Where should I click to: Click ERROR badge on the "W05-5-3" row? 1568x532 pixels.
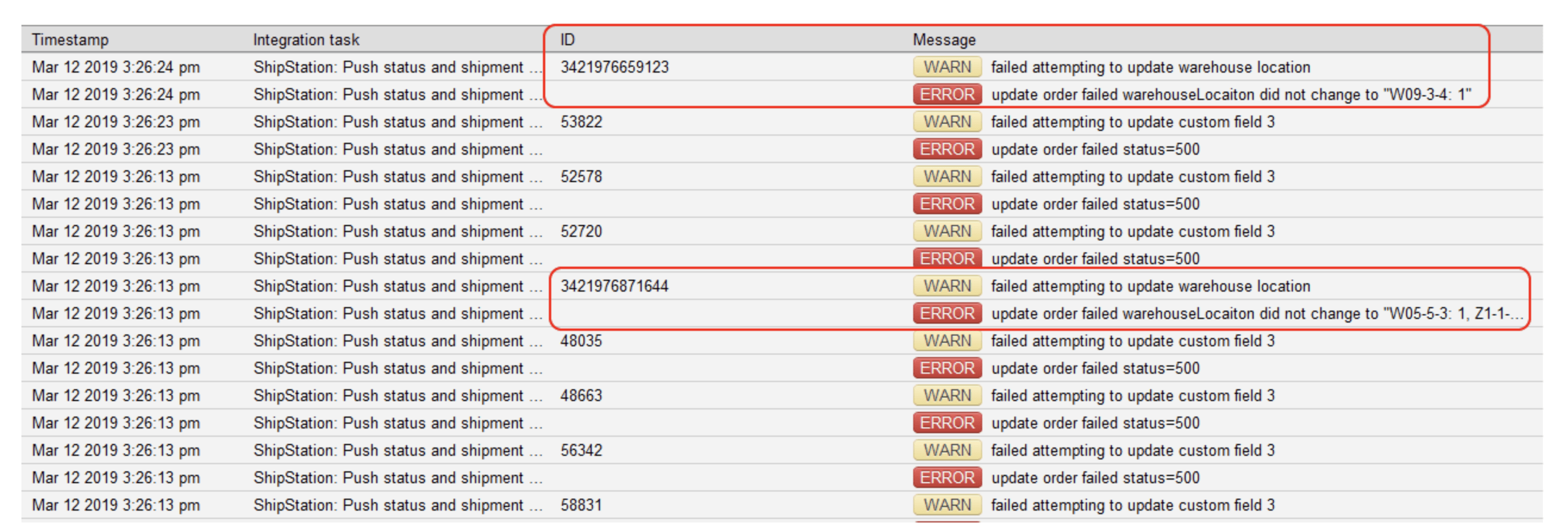(947, 314)
